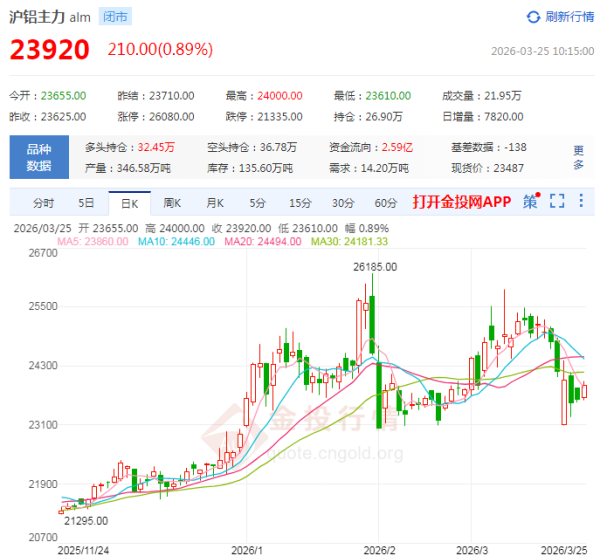Click the refresh quotes circular arrow icon
600x556 pixels.
(533, 17)
